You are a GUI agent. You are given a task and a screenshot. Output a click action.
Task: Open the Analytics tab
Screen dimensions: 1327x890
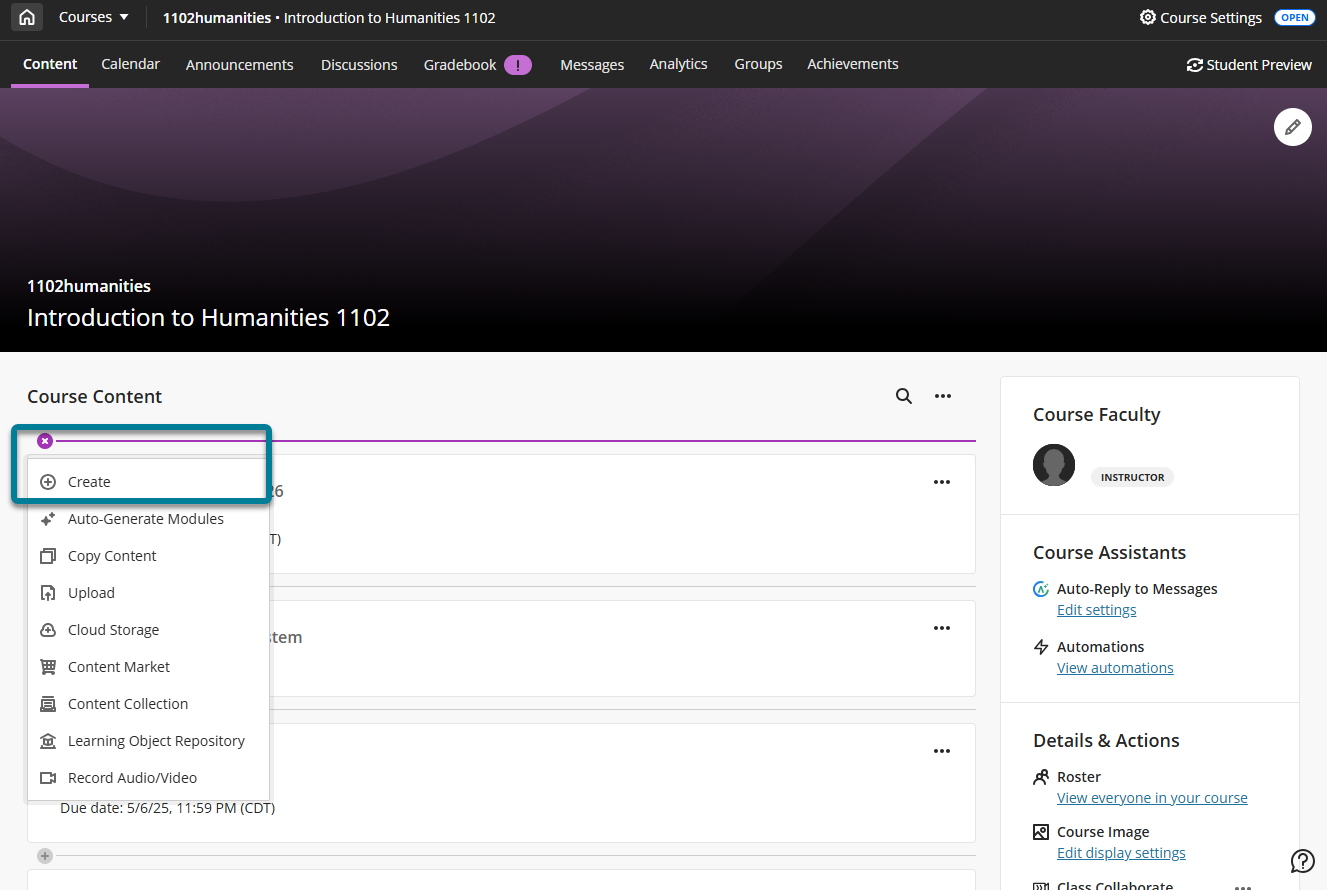tap(678, 64)
